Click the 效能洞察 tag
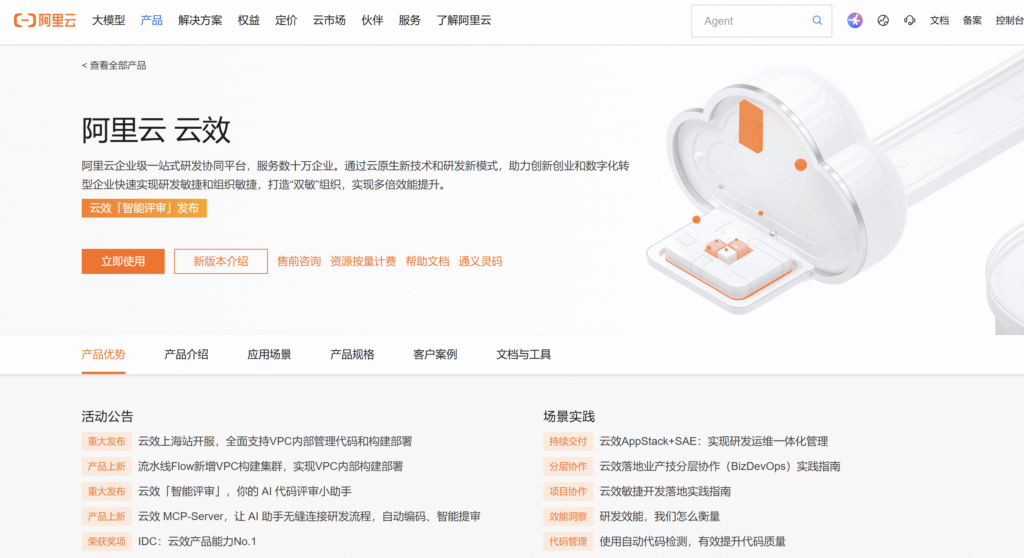1024x558 pixels. pyautogui.click(x=568, y=516)
